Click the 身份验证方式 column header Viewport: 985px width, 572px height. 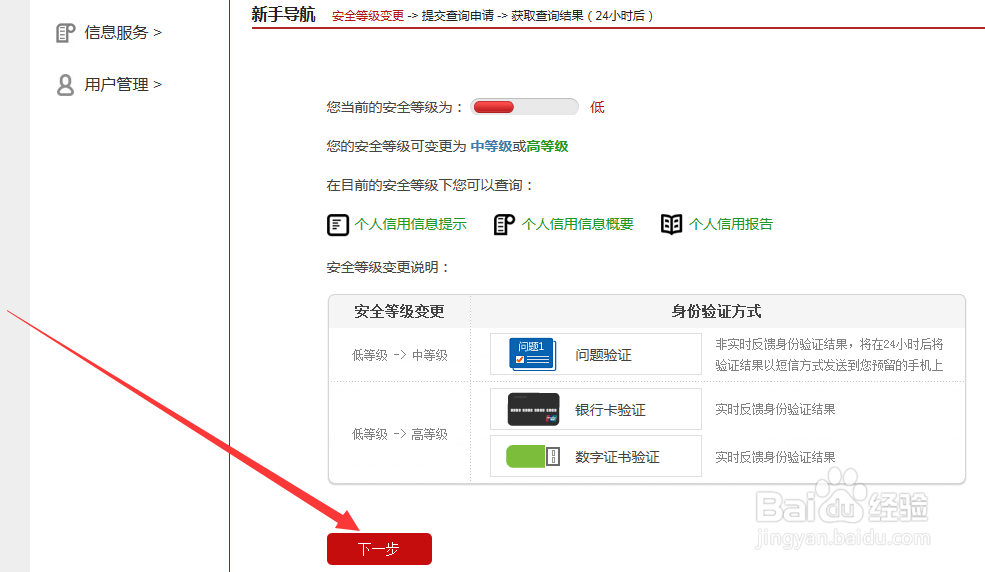[x=716, y=311]
